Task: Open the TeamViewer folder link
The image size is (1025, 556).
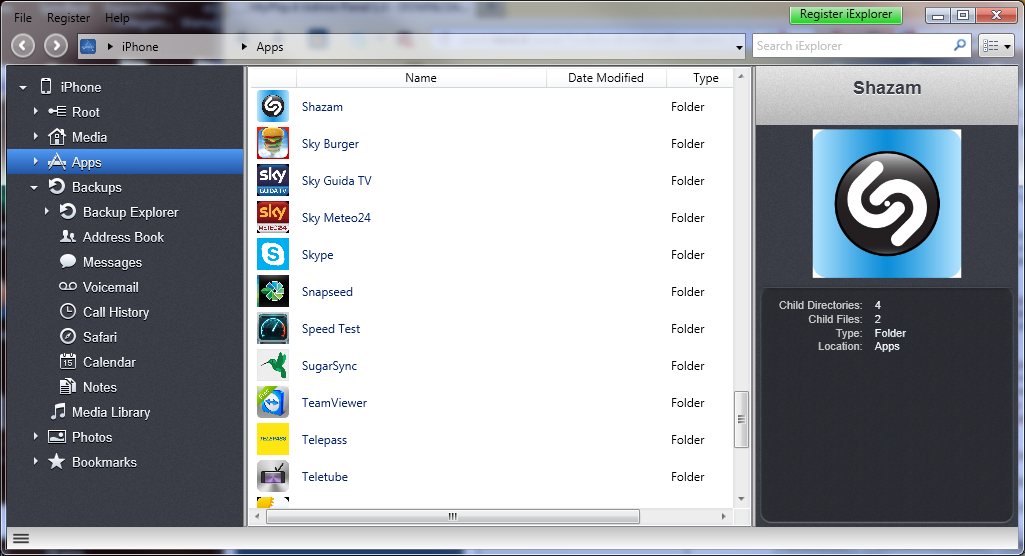Action: 334,402
